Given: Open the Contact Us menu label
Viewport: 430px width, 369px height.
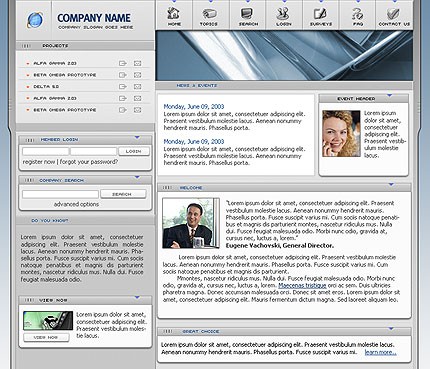Looking at the screenshot, I should [394, 24].
